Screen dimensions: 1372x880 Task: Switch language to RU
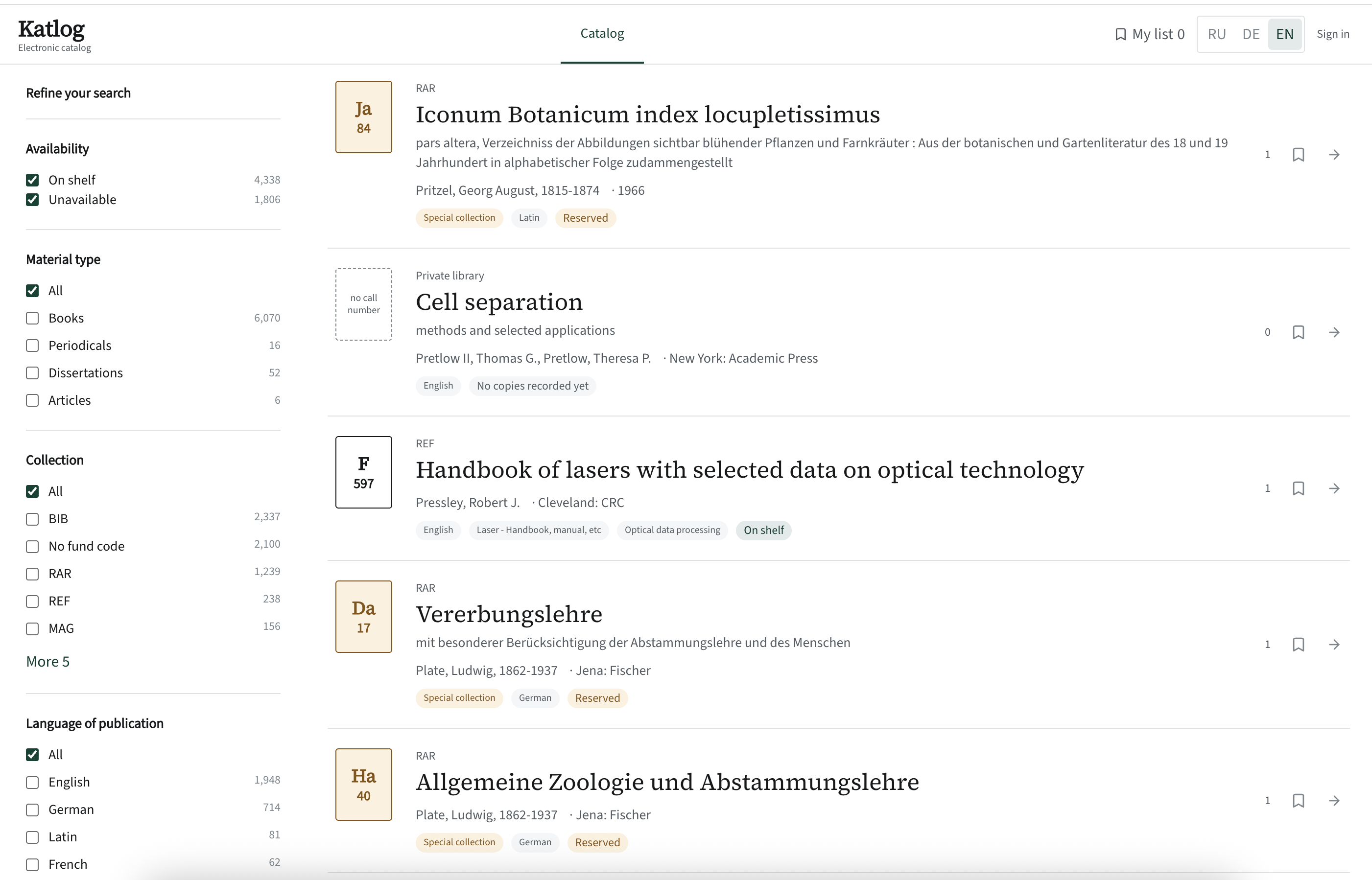point(1216,34)
